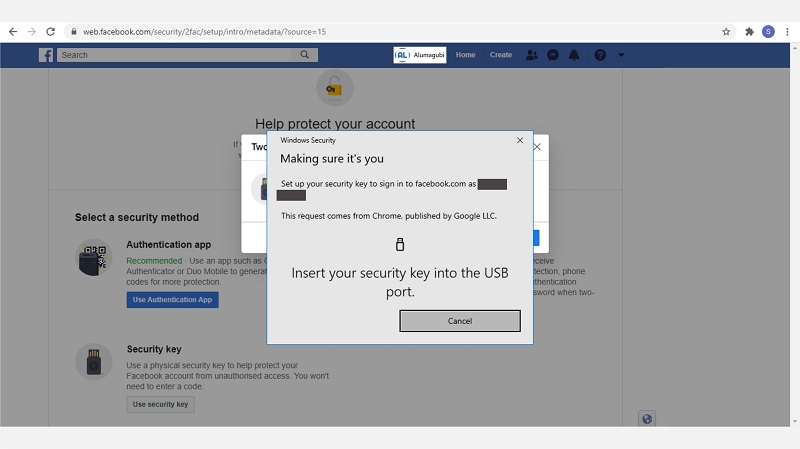
Task: Bookmark this page with the star icon
Action: point(726,32)
